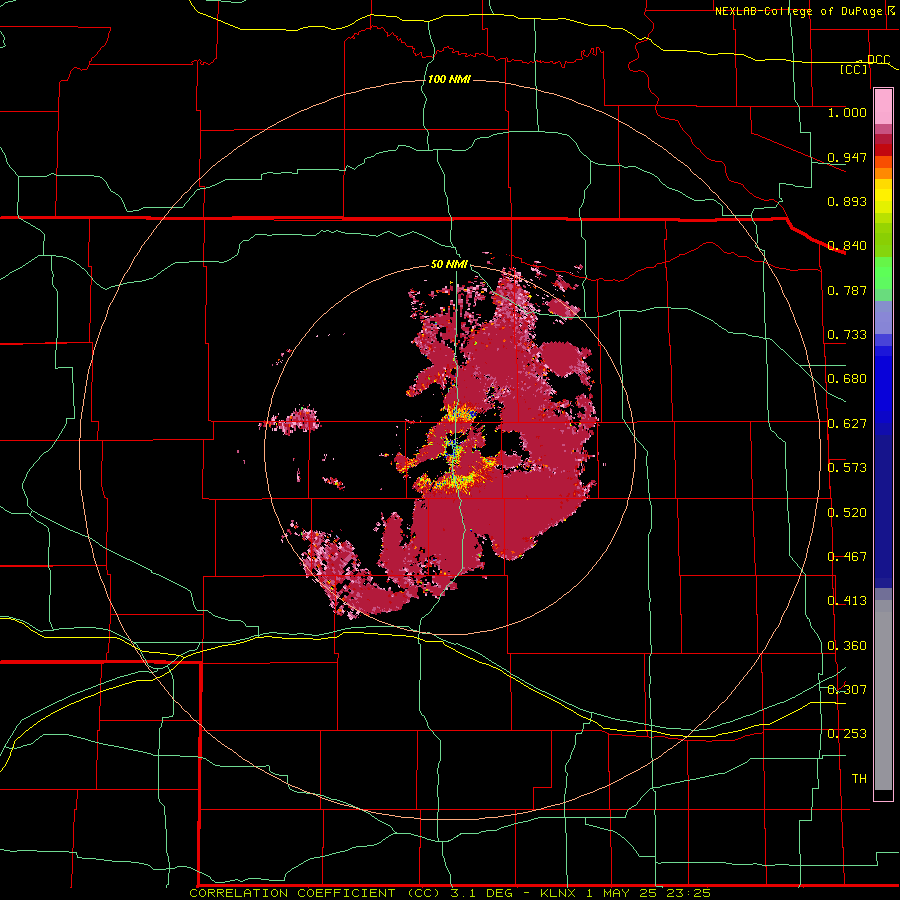Click the light pink top color bar segment
This screenshot has width=900, height=900.
(x=883, y=106)
